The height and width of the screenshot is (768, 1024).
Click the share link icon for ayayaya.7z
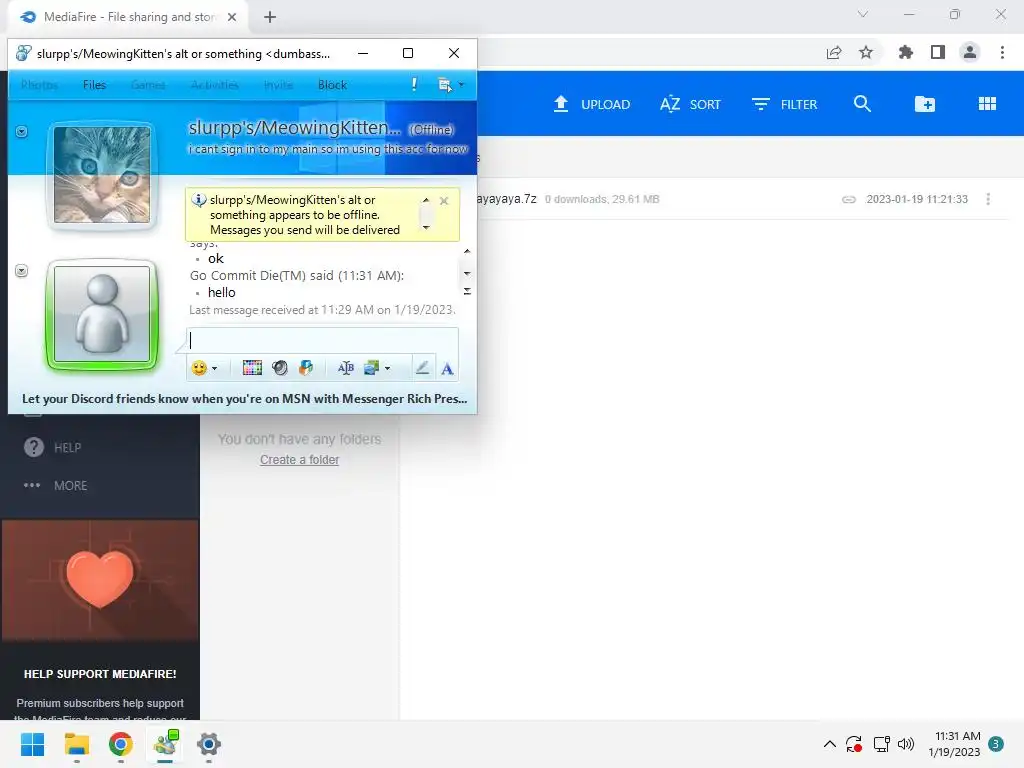848,200
